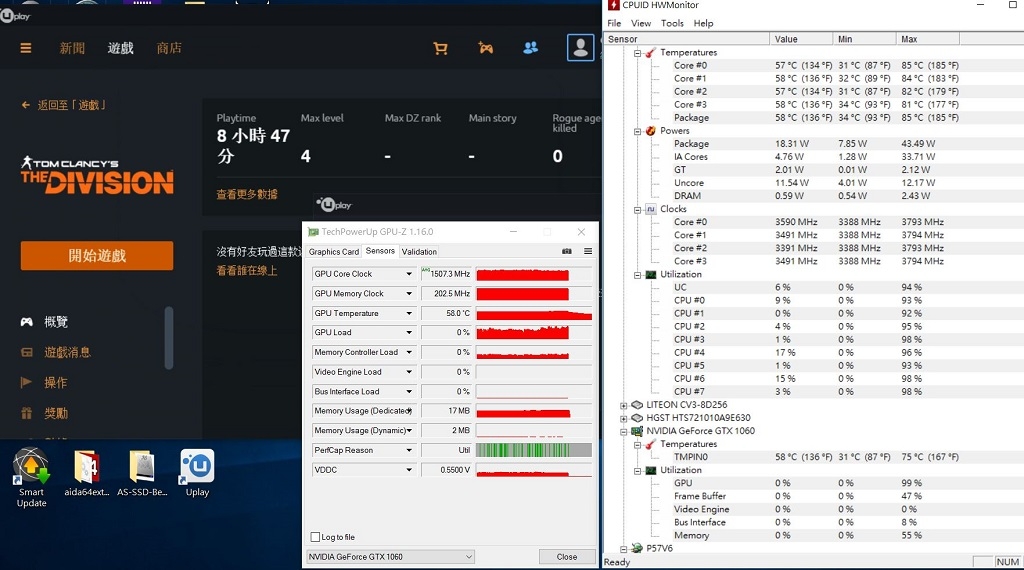Image resolution: width=1024 pixels, height=570 pixels.
Task: Click the P57V6 battery device icon
Action: pyautogui.click(x=637, y=548)
